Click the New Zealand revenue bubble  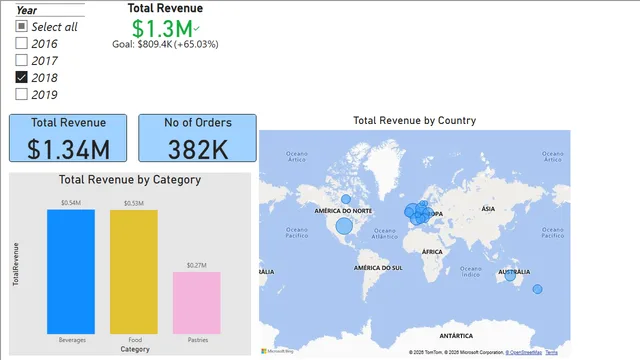538,289
